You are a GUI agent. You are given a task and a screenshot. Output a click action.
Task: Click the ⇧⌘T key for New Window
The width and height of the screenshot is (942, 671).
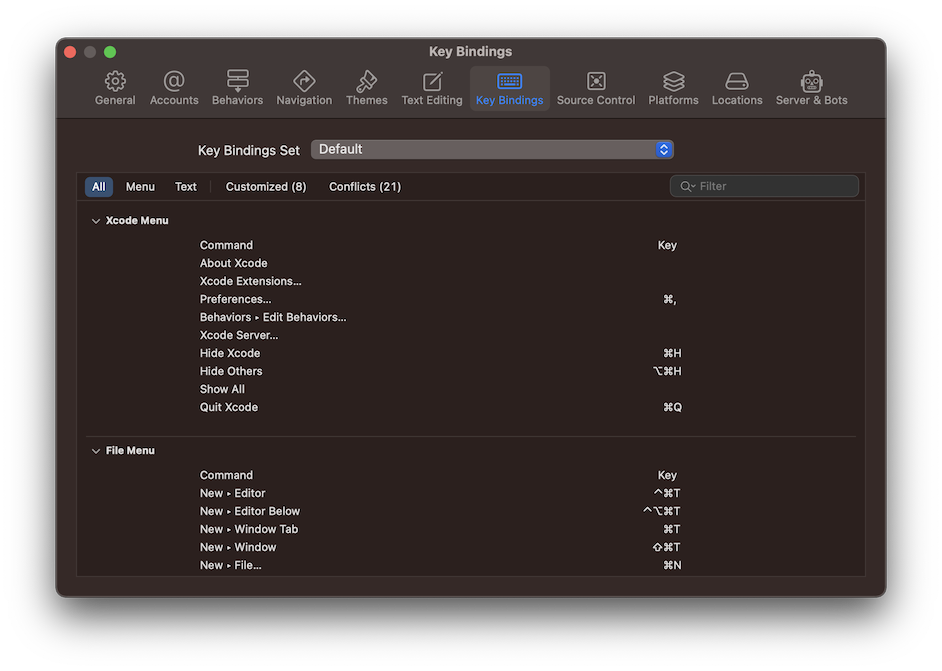tap(666, 547)
